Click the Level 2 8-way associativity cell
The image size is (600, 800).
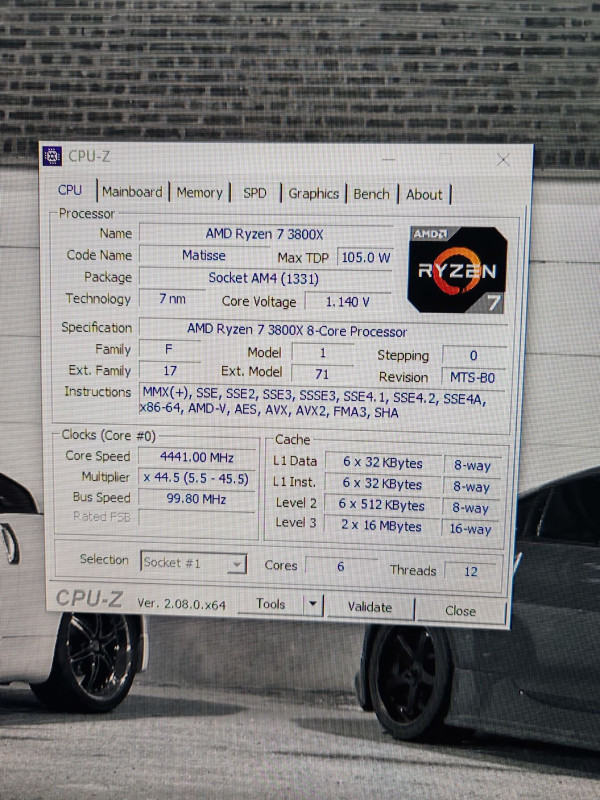[x=470, y=508]
